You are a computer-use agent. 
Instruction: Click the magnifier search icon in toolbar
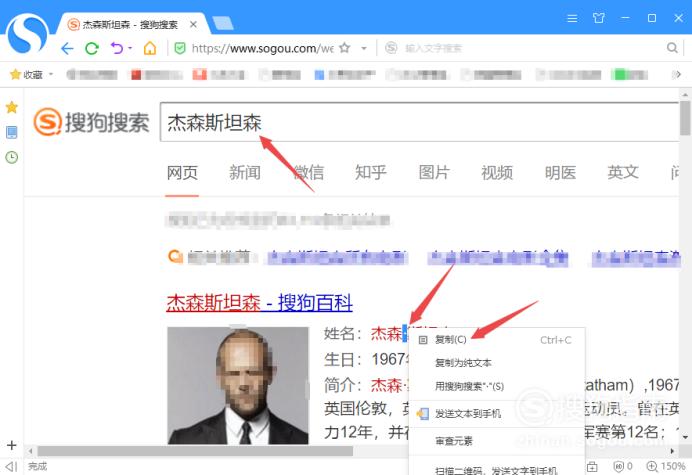point(672,48)
